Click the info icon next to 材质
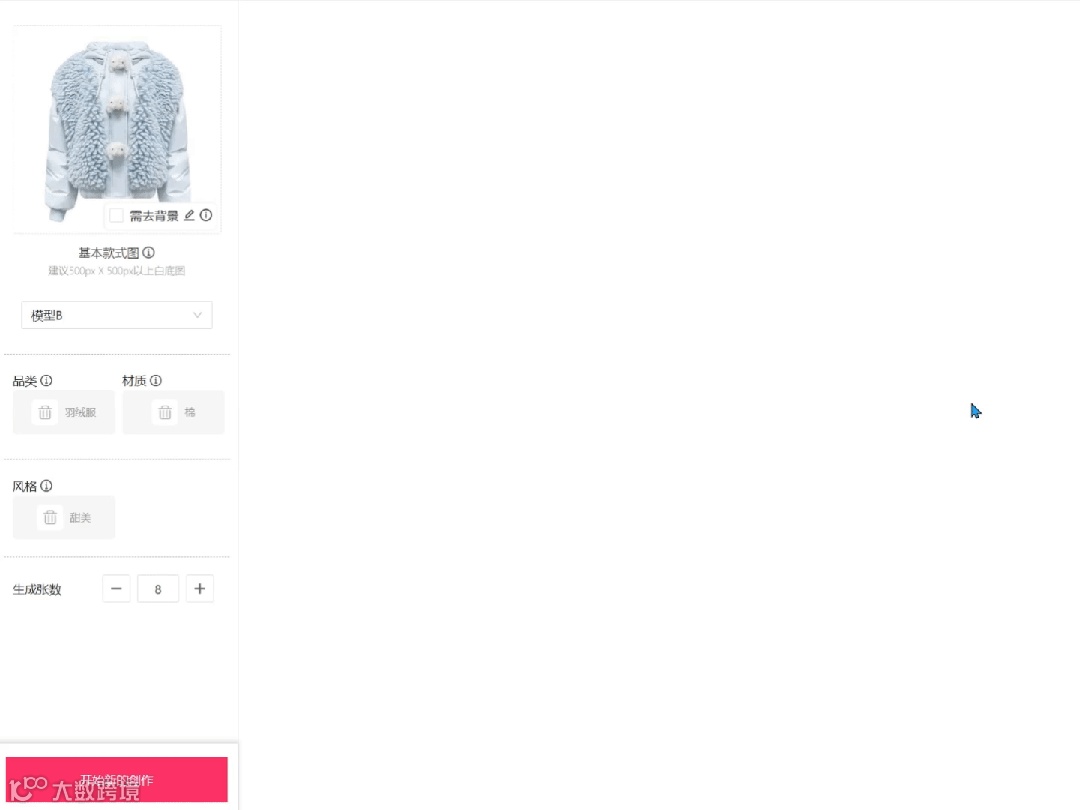 tap(156, 380)
